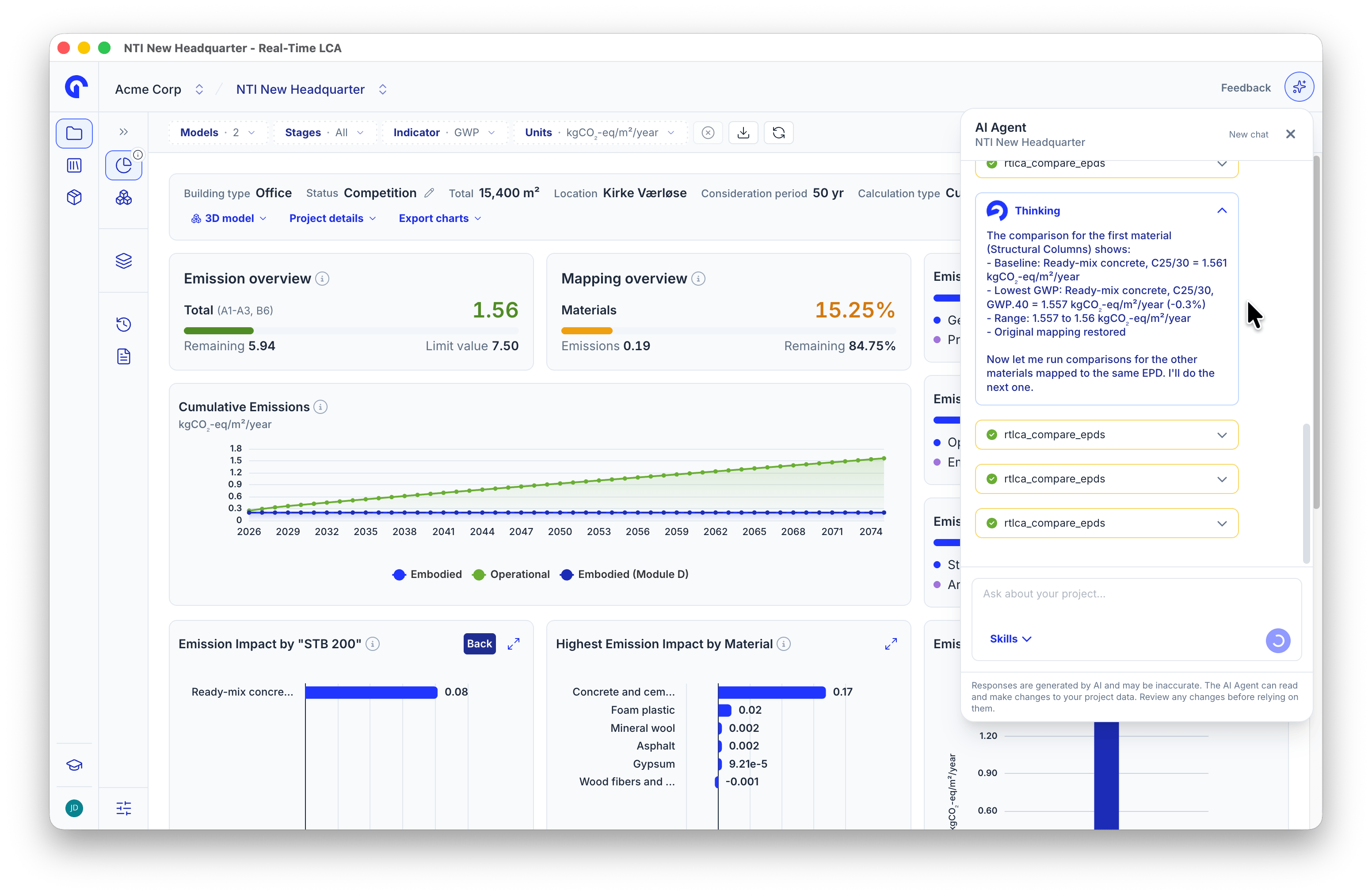Toggle the Embodied (Module D) legend series

point(624,574)
